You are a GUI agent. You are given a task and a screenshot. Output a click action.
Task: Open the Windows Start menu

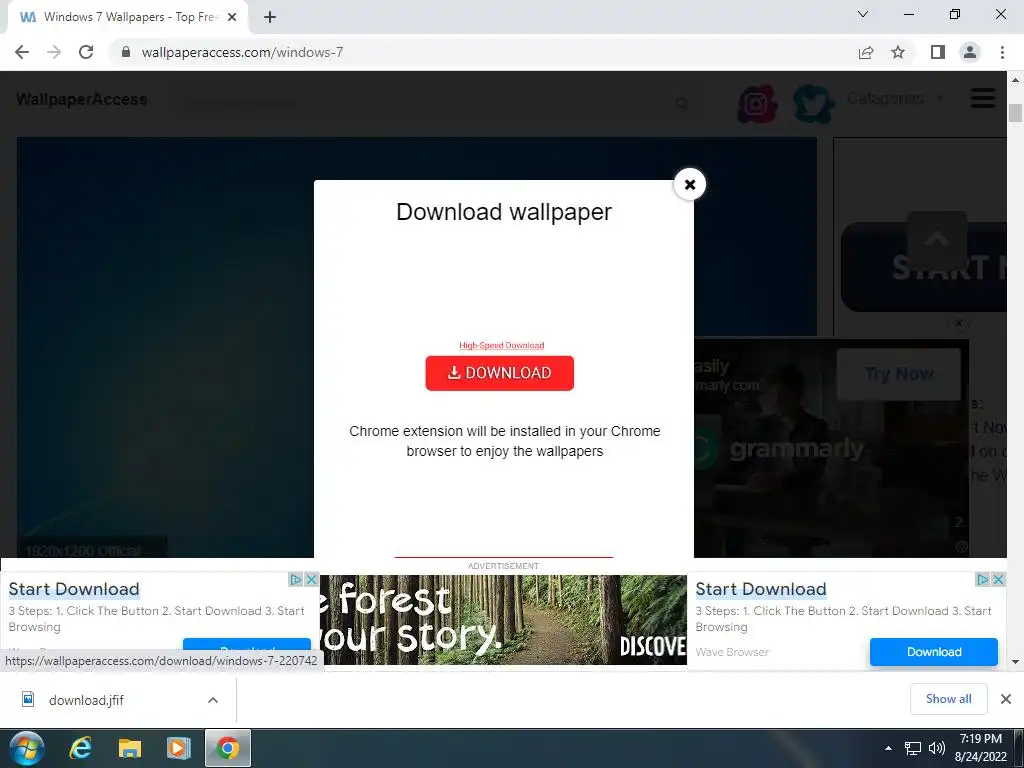(26, 748)
